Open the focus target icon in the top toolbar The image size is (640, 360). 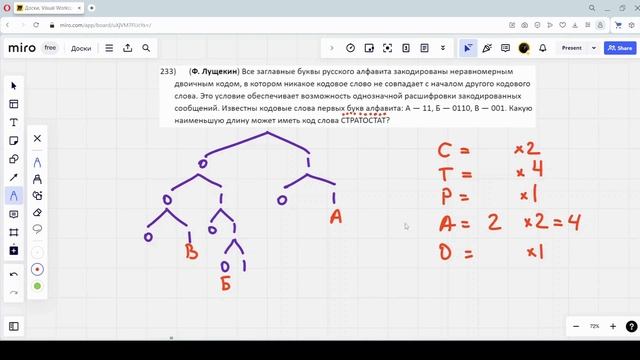(x=387, y=48)
